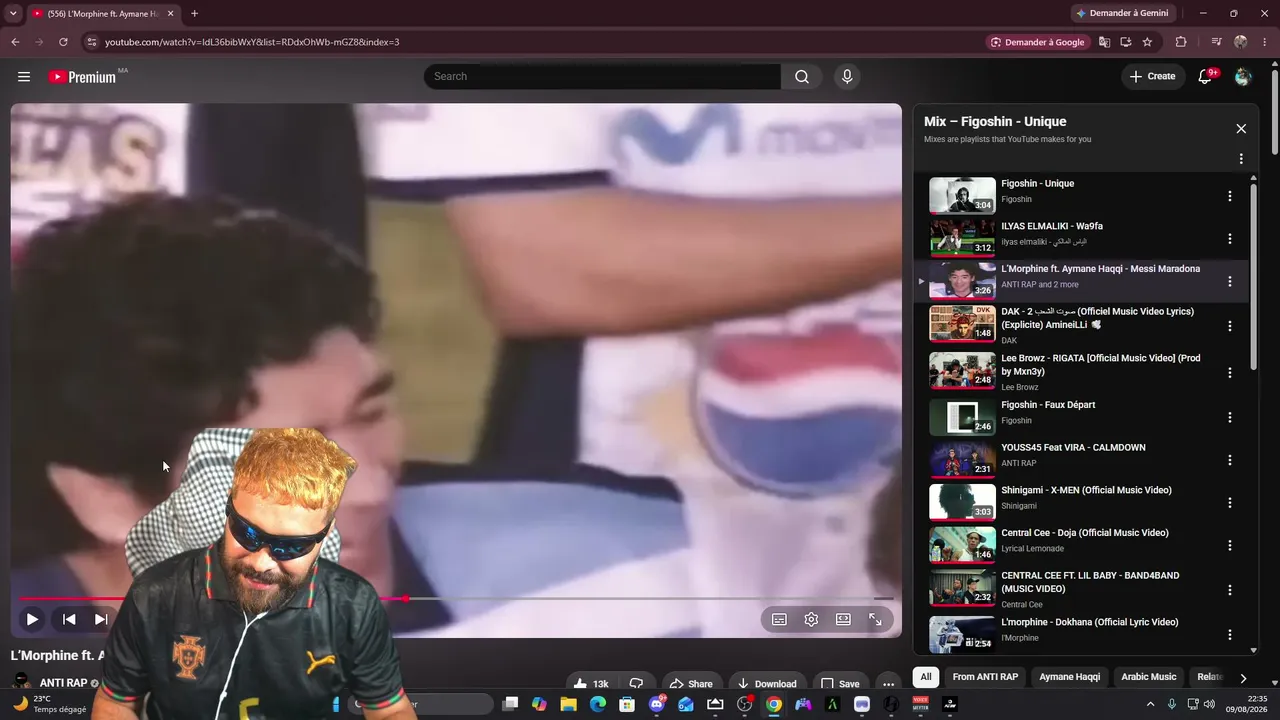This screenshot has height=720, width=1280.
Task: Open options for Lee Browz - RIGATA
Action: pos(1230,372)
